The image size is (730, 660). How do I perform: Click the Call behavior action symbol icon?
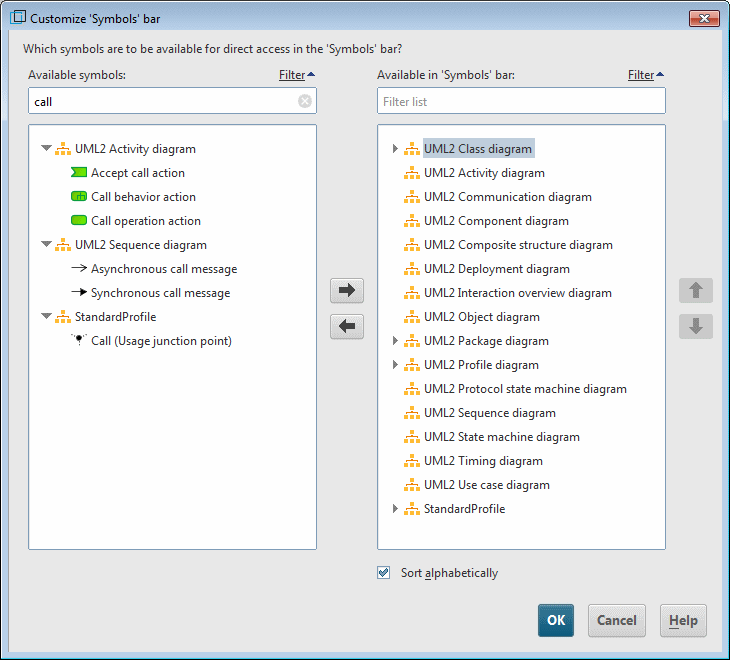tap(79, 196)
